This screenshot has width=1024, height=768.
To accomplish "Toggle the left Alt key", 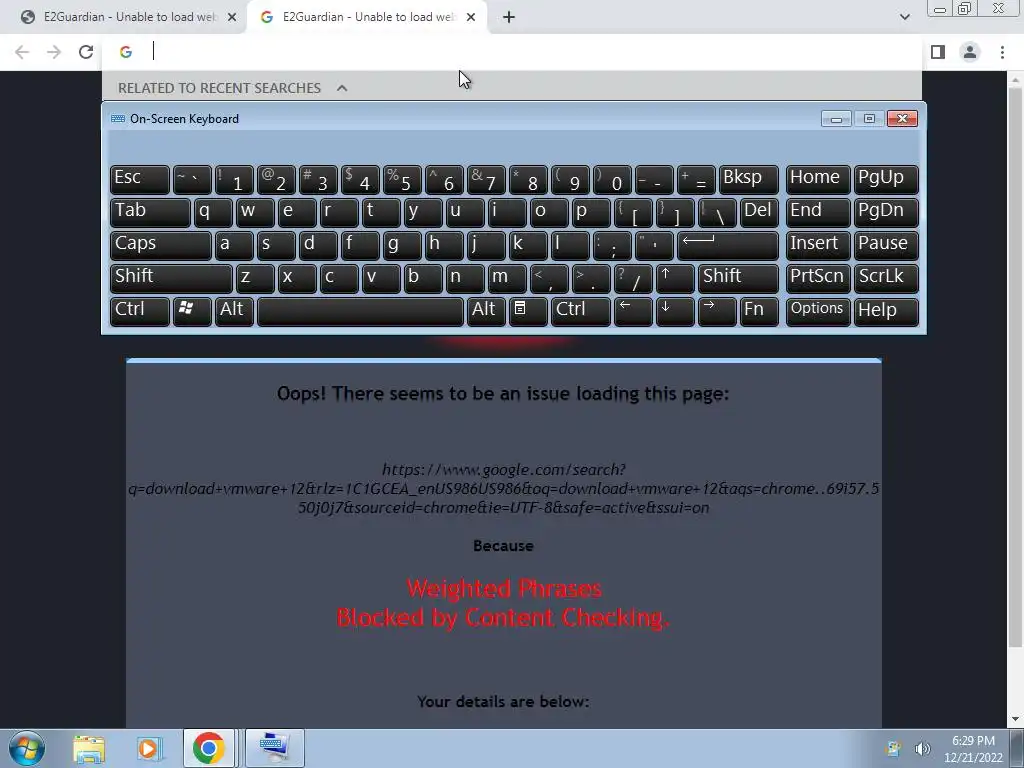I will [x=234, y=310].
